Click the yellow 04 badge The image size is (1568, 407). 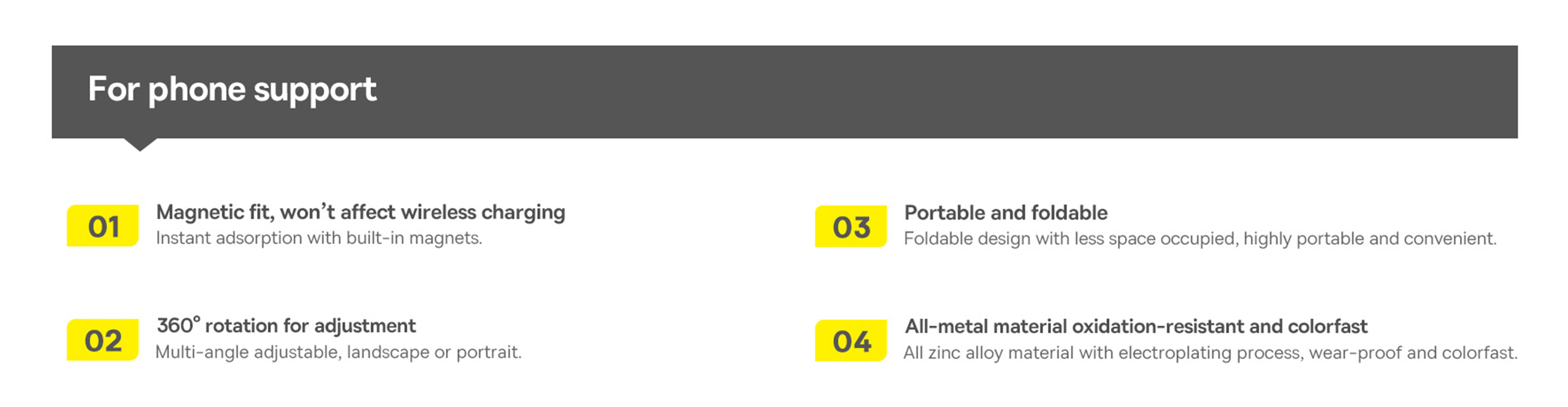pos(851,341)
